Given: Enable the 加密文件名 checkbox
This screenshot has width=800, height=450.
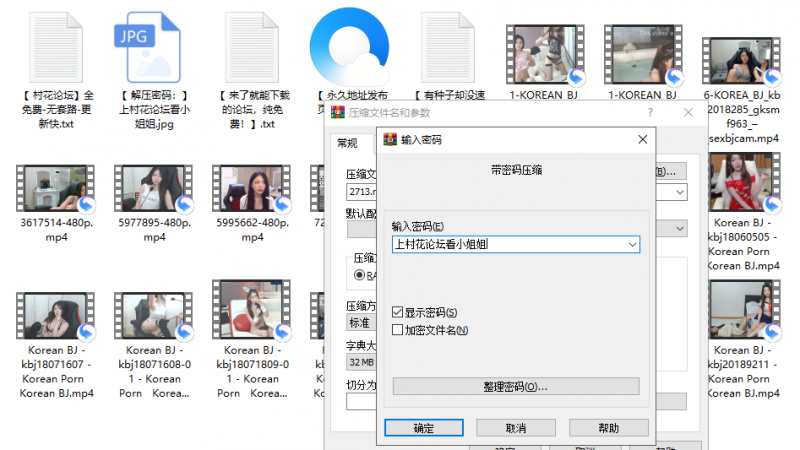Looking at the screenshot, I should [x=398, y=329].
